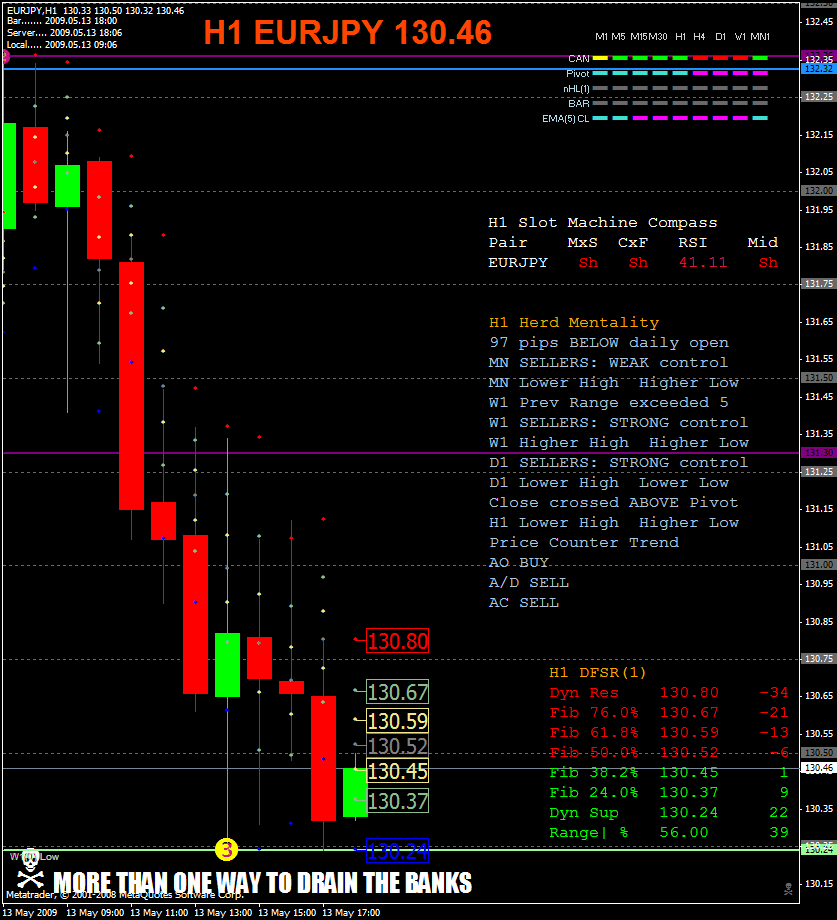This screenshot has width=837, height=920.
Task: Click the W1 Prev Range exceeded 5 line
Action: [x=609, y=402]
